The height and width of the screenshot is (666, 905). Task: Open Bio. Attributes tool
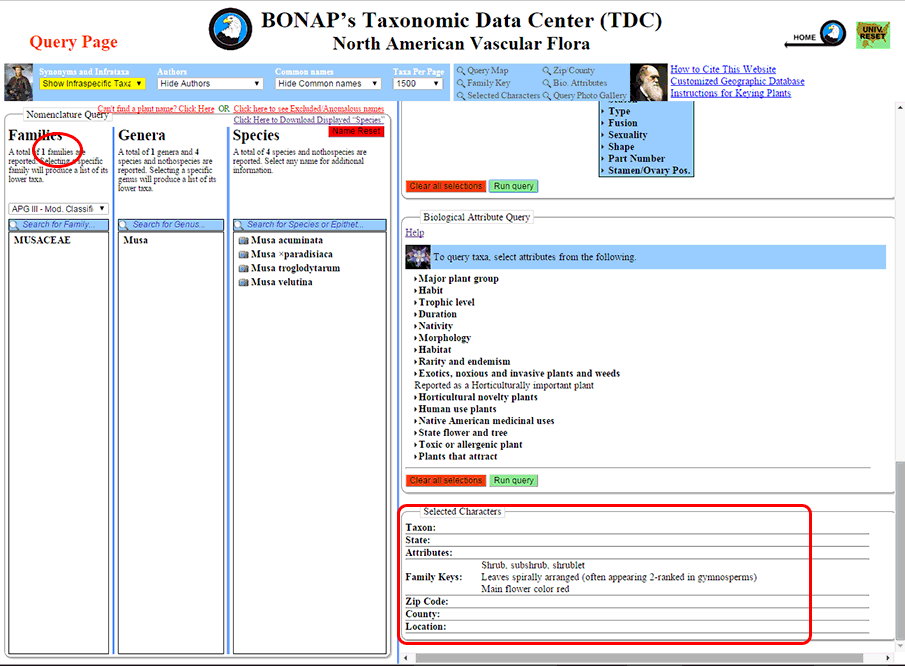coord(575,83)
